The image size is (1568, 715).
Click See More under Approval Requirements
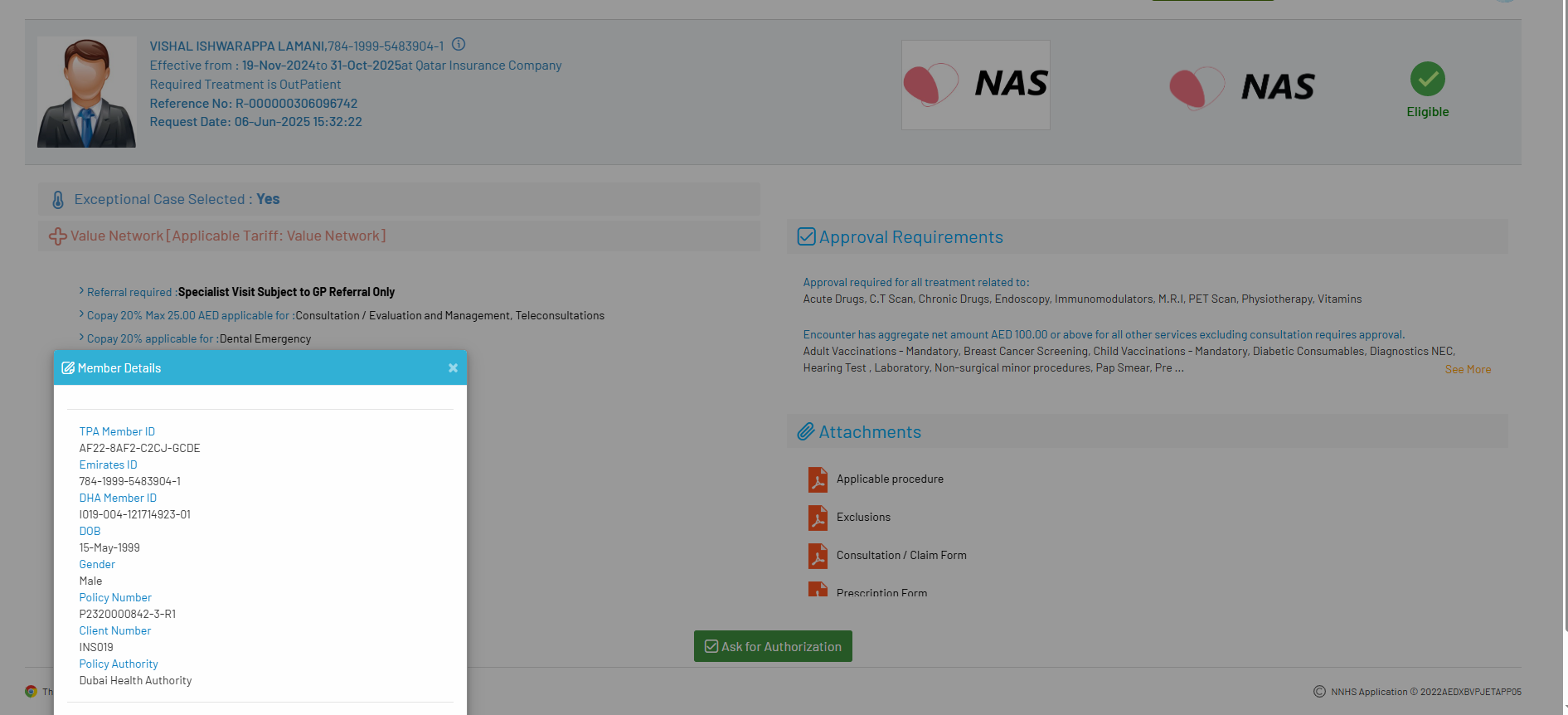coord(1468,370)
